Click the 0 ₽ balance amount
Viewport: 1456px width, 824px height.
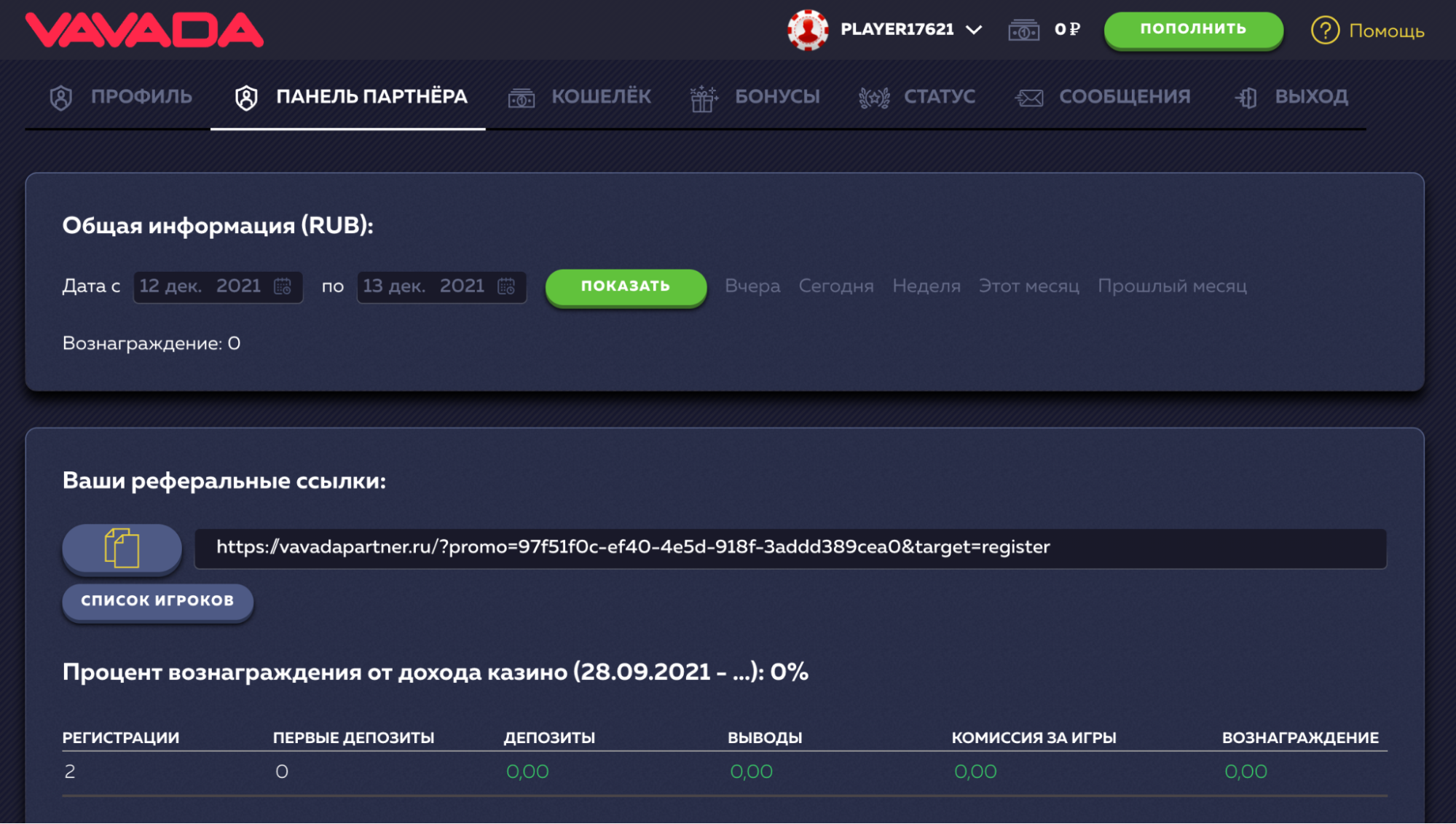coord(1067,29)
